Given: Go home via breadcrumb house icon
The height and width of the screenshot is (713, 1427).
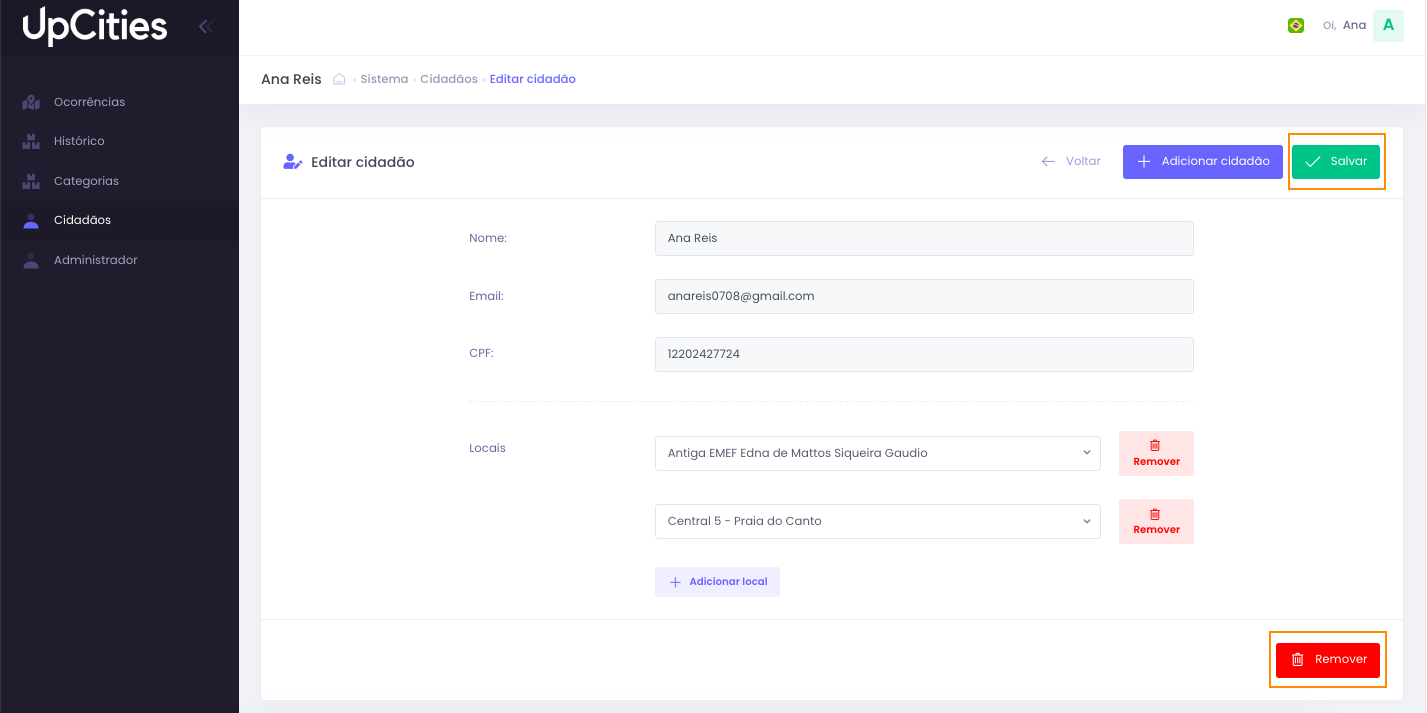Looking at the screenshot, I should (339, 79).
